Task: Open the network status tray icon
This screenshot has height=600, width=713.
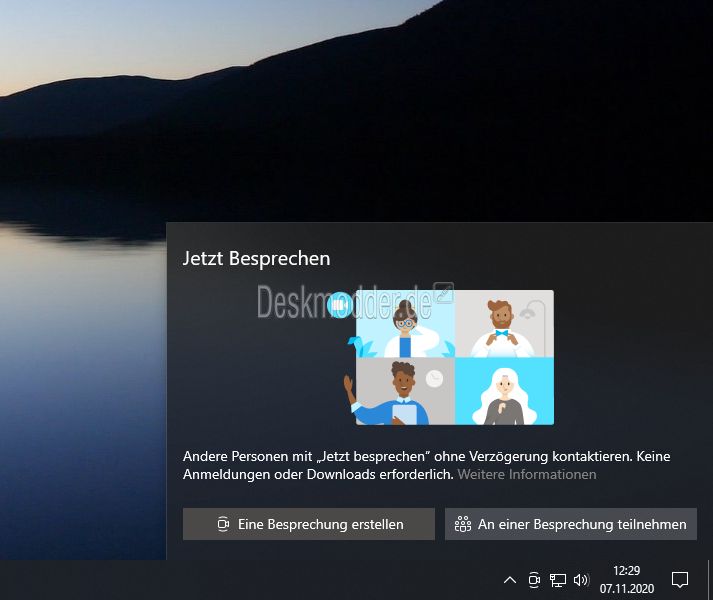Action: [x=557, y=580]
